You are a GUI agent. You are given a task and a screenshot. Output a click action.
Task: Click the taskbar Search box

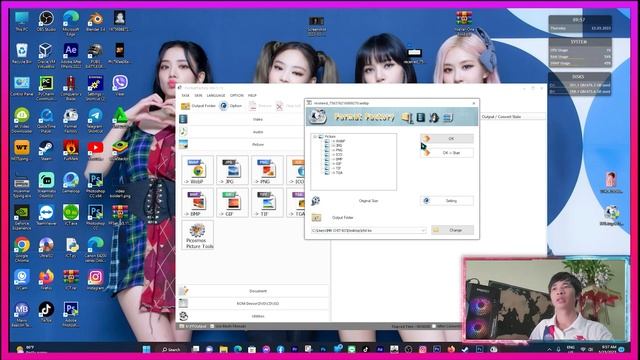[171, 350]
